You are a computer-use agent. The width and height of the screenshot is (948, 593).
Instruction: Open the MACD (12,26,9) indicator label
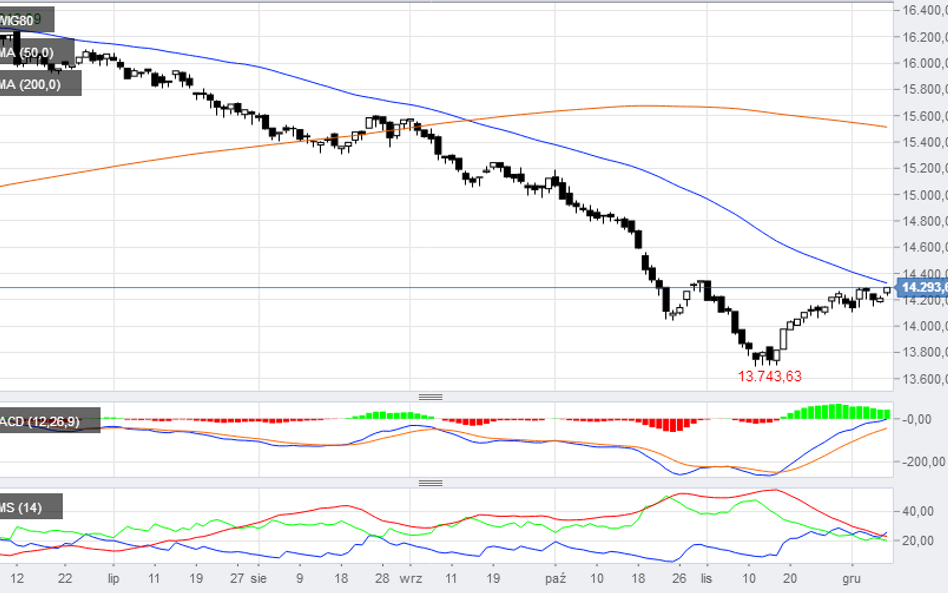pyautogui.click(x=48, y=419)
